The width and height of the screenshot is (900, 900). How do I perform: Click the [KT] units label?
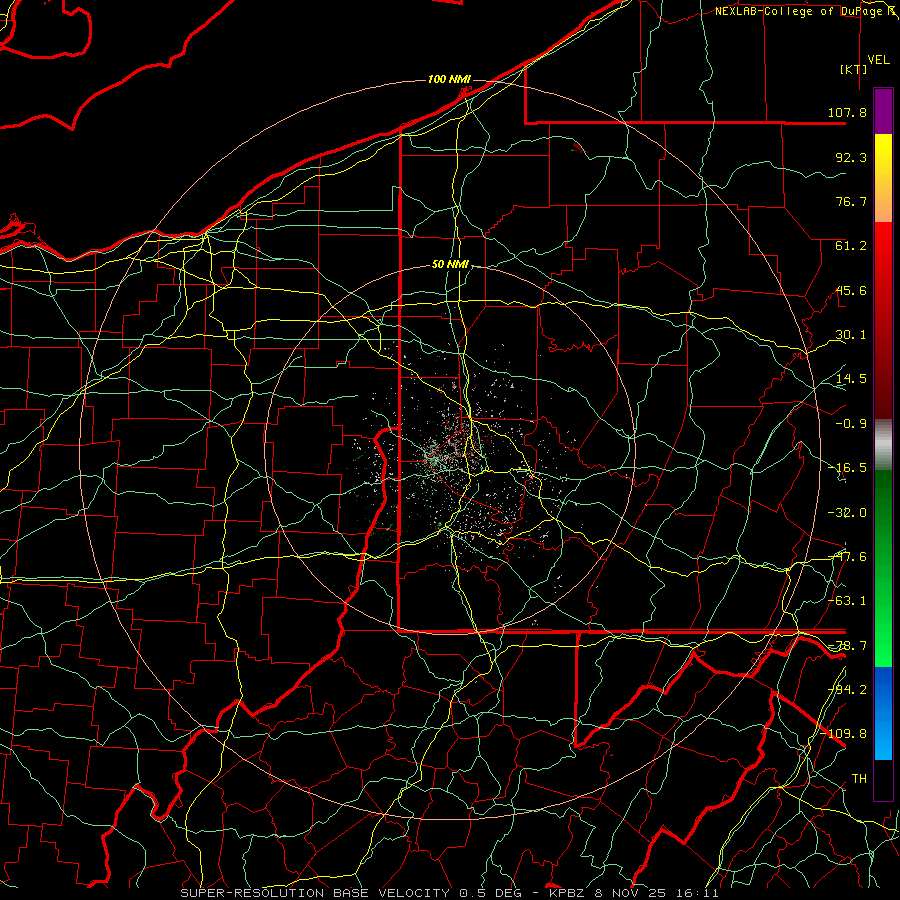pos(854,69)
